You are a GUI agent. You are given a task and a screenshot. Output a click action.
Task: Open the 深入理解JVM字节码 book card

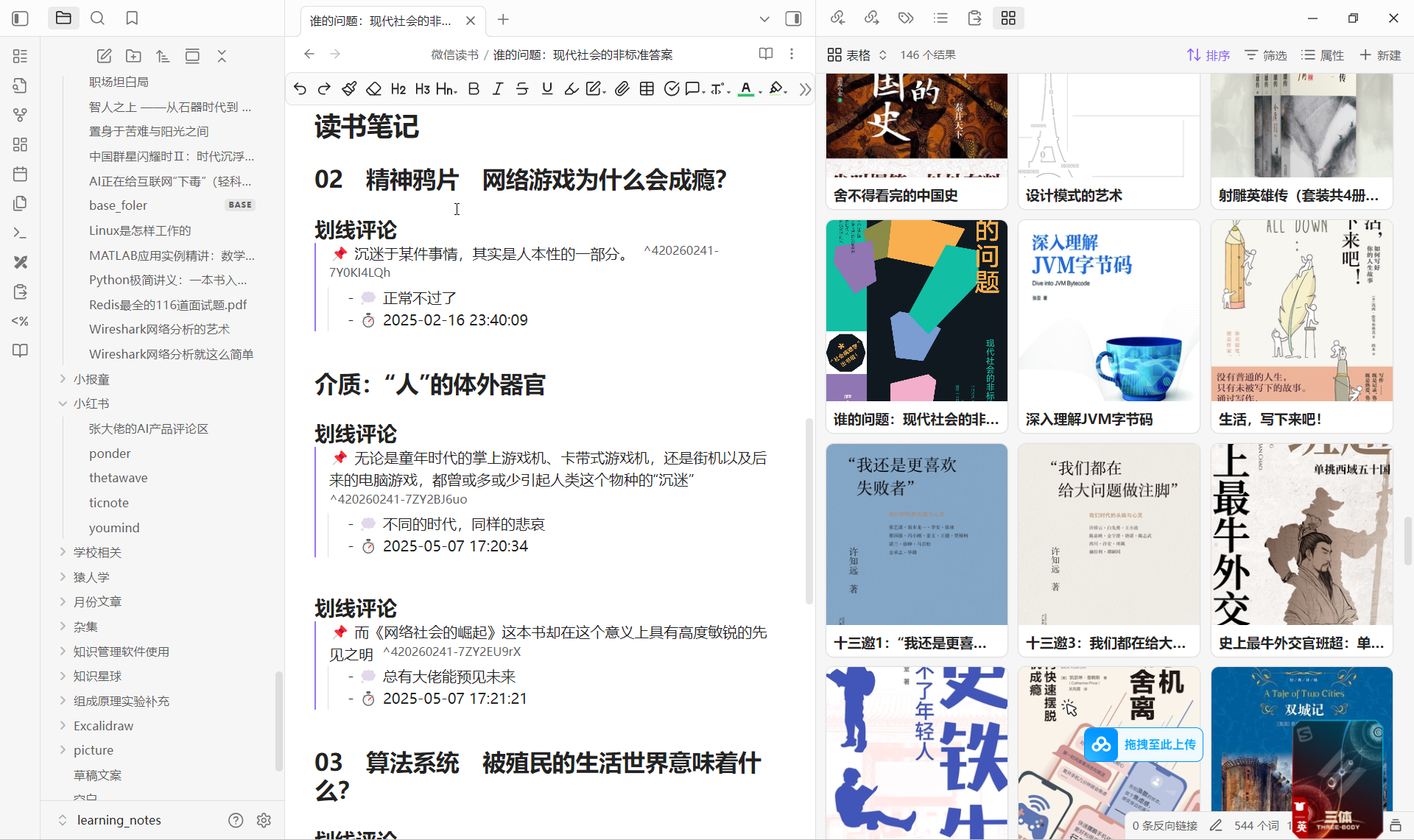(1108, 325)
